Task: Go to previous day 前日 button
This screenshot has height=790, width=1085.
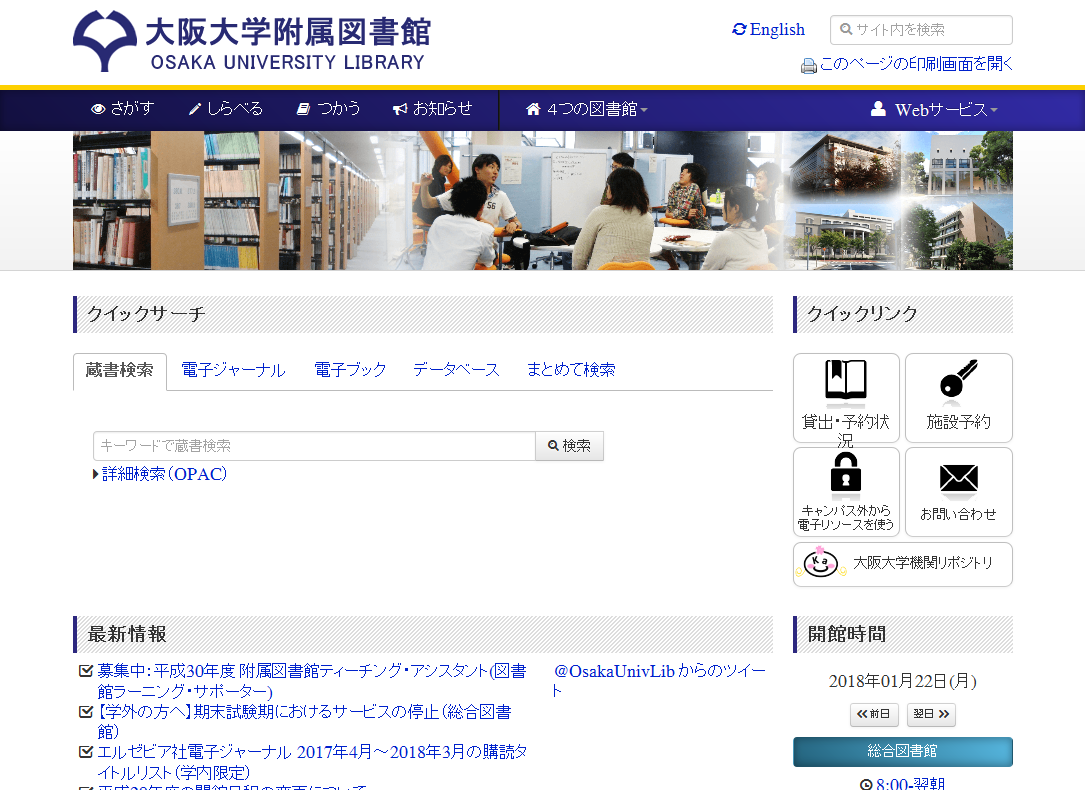Action: tap(874, 714)
